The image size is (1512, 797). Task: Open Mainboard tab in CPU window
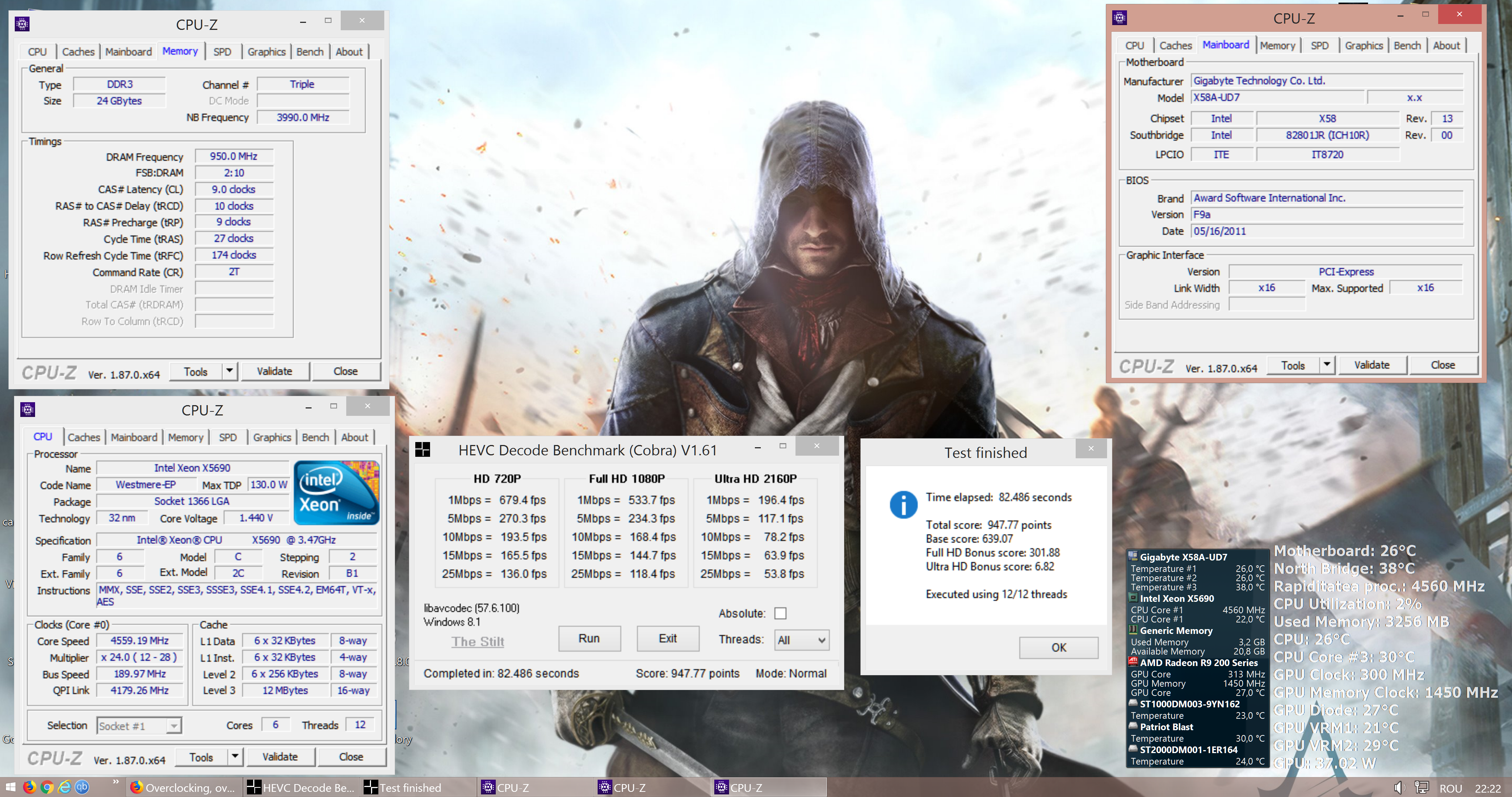coord(134,437)
